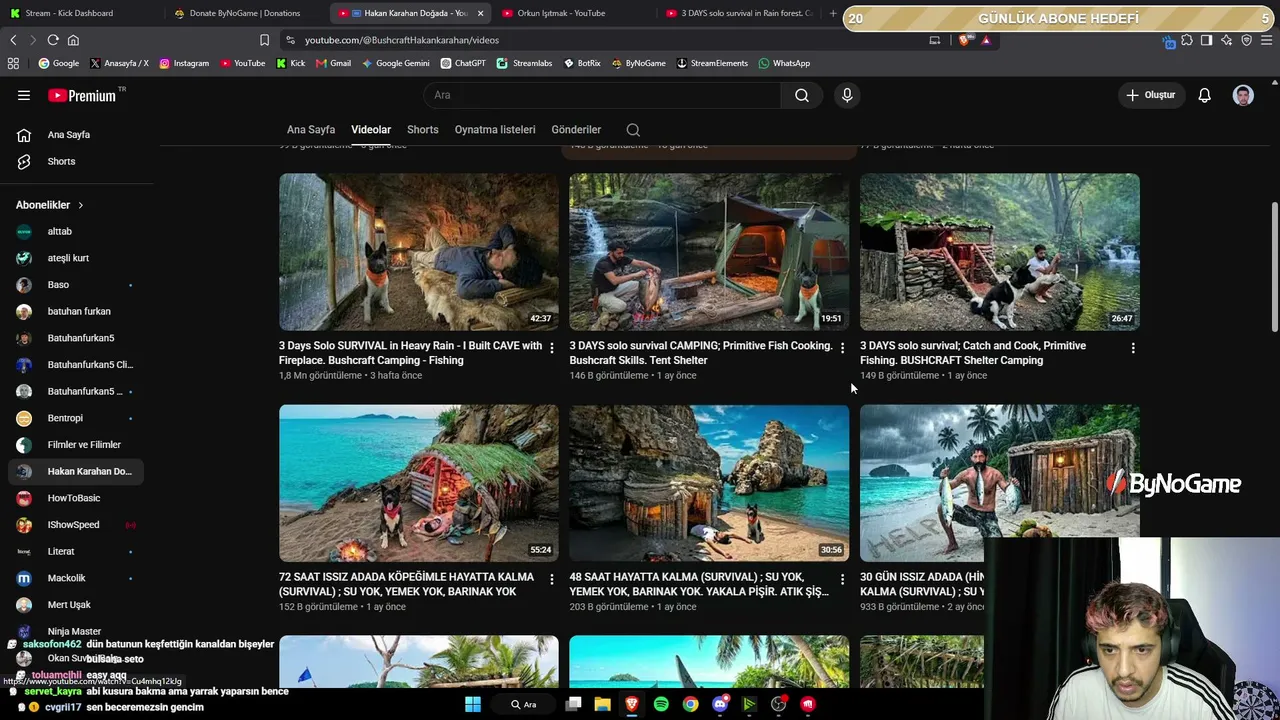Open the account avatar menu
Screen dimensions: 1280x720
coord(1243,95)
